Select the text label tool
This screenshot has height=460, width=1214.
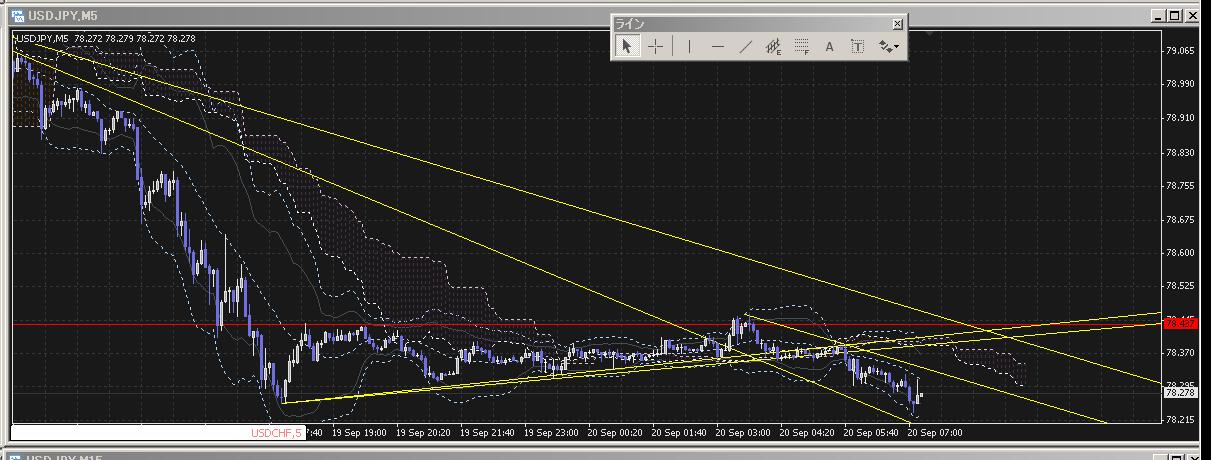pyautogui.click(x=857, y=46)
